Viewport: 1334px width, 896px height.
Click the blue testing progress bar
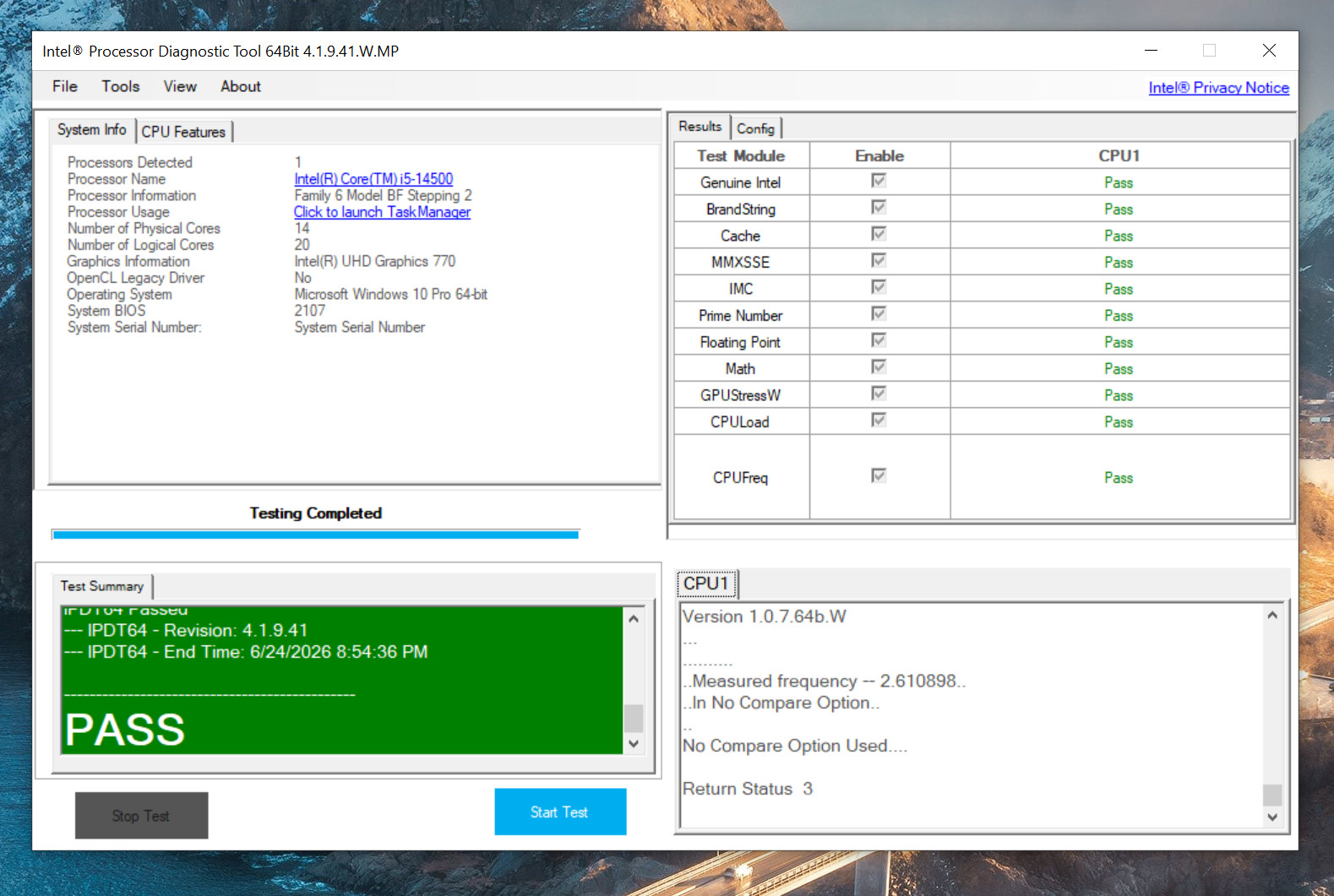click(315, 535)
